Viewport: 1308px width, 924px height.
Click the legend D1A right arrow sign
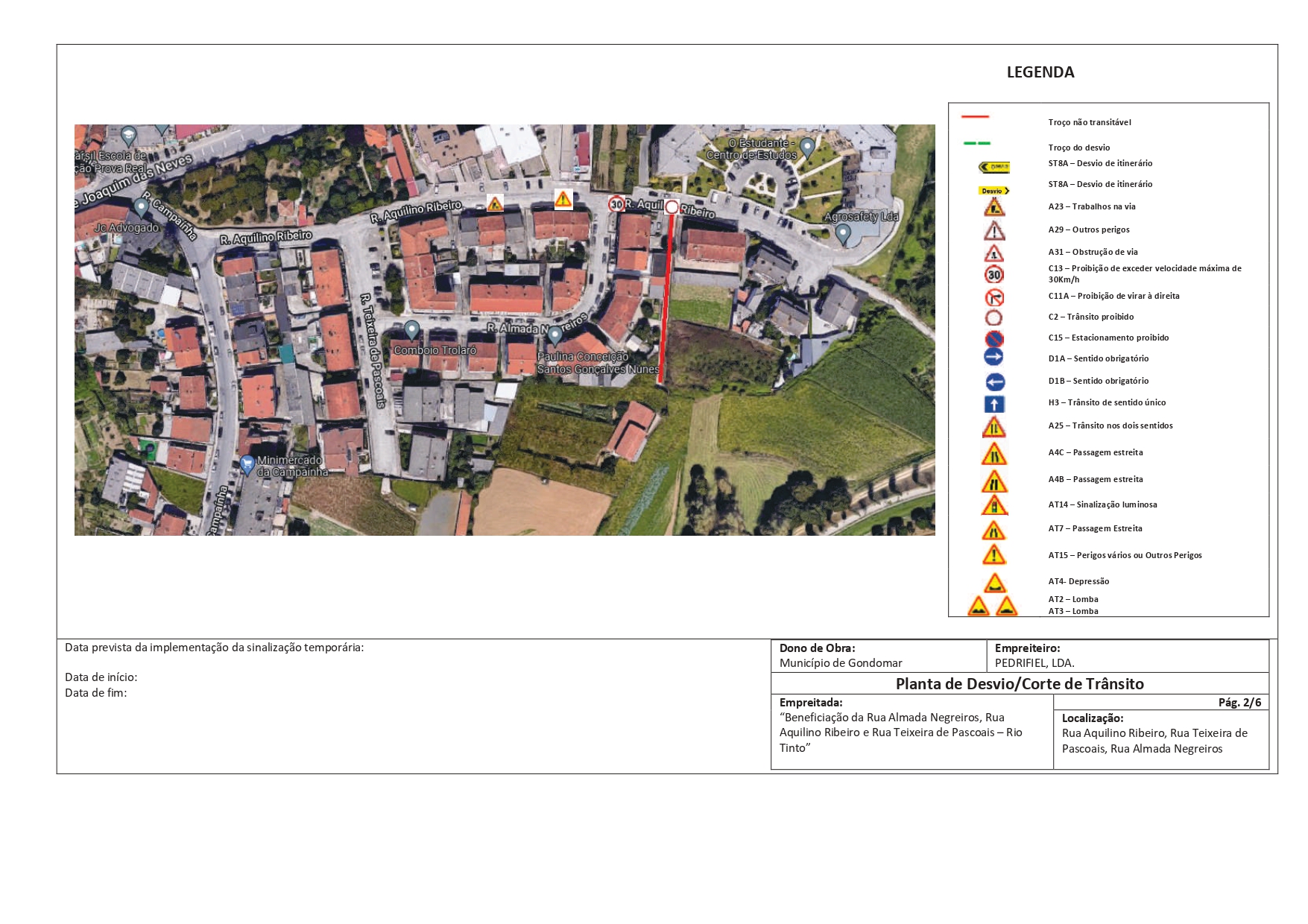[x=994, y=357]
